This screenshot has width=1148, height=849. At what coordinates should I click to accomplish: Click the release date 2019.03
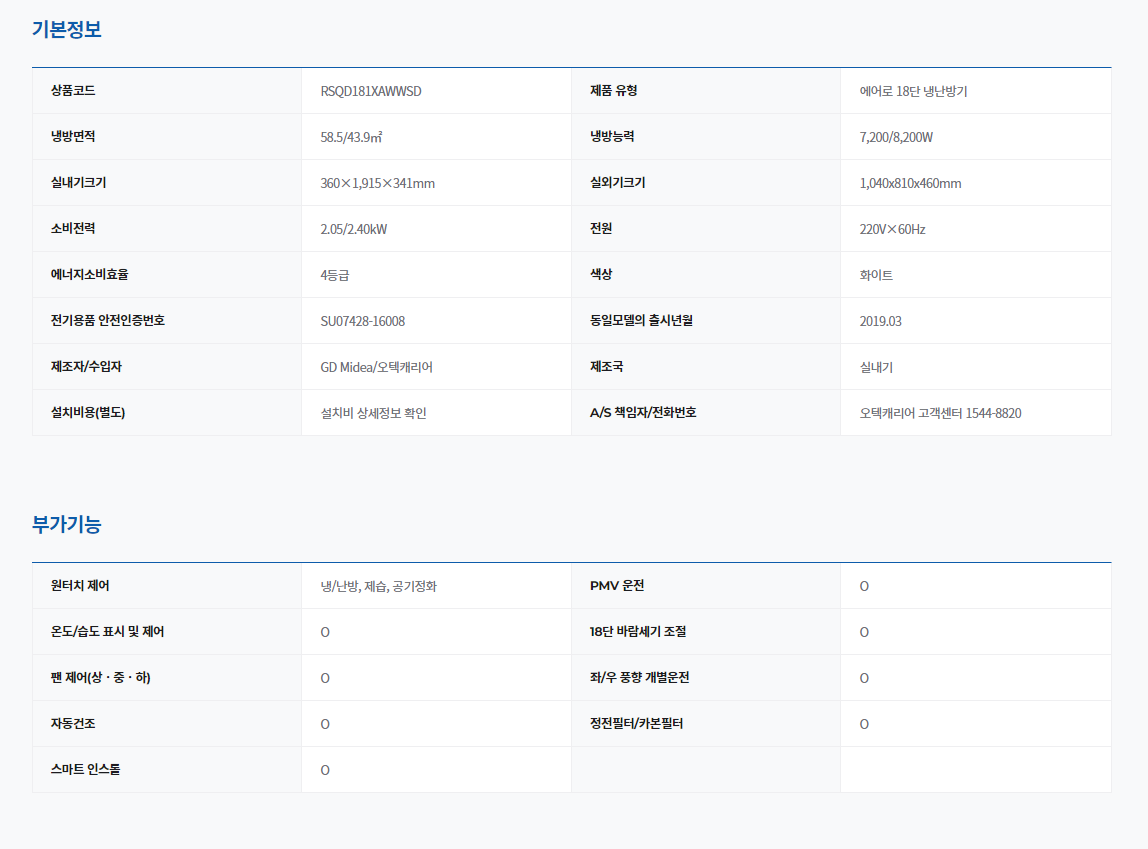tap(880, 321)
